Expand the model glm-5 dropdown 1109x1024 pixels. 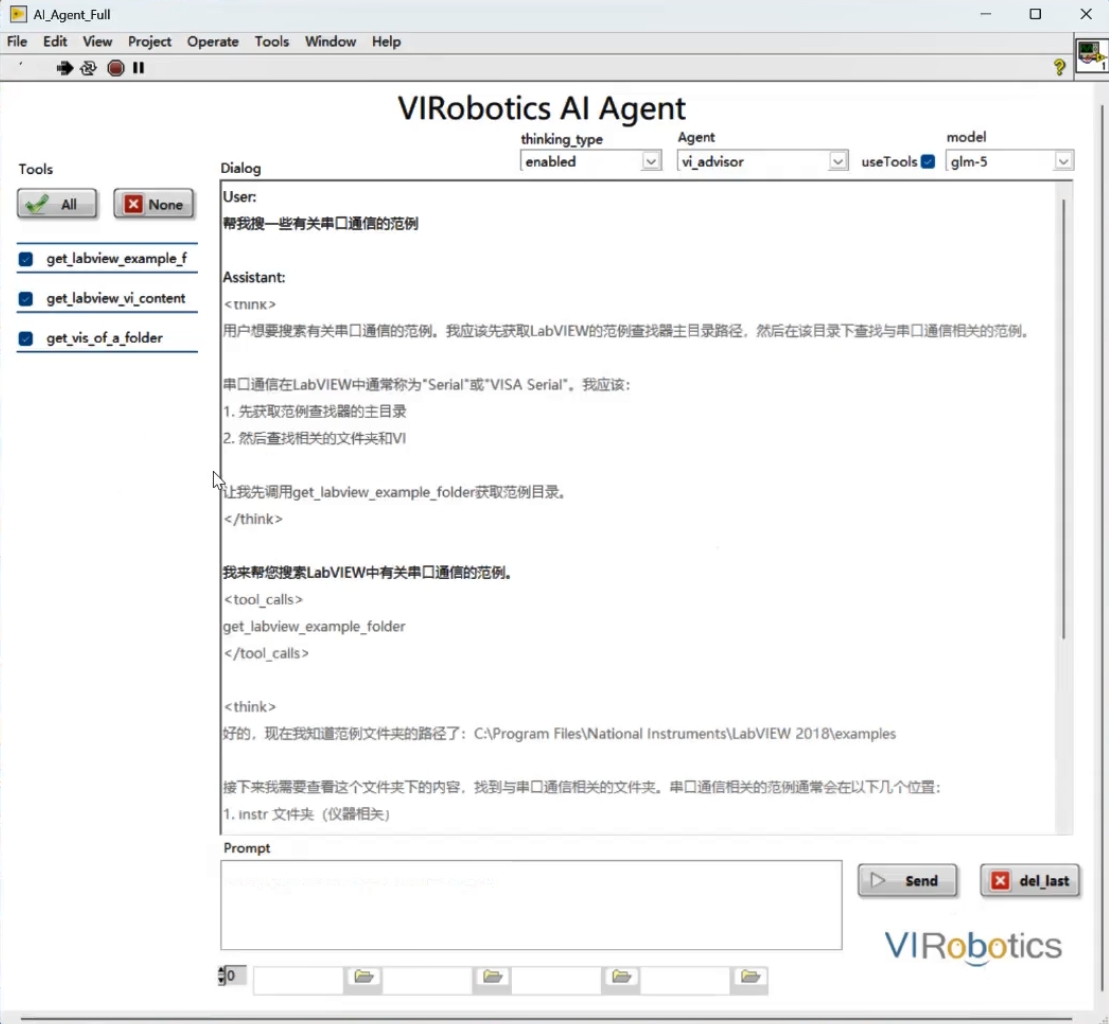click(x=1063, y=161)
